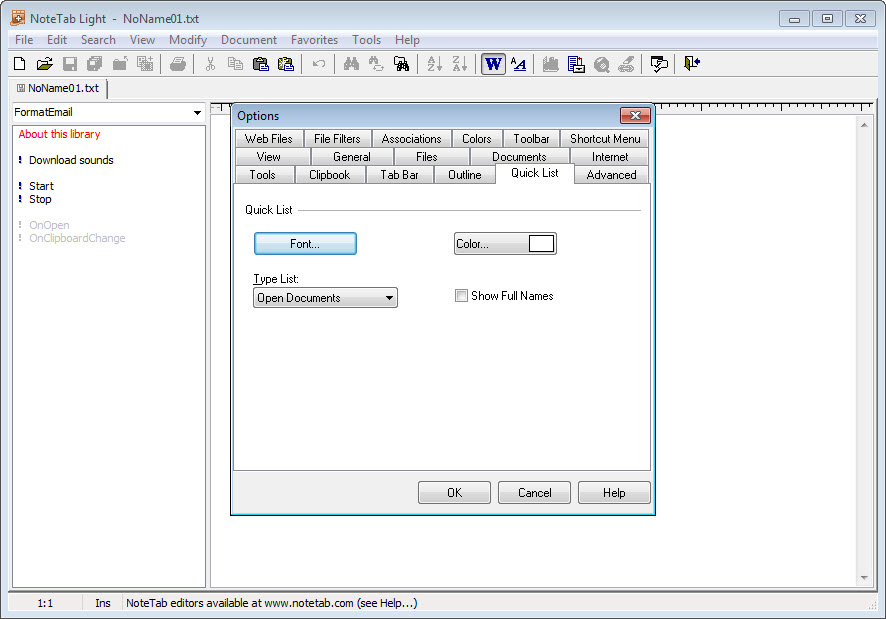Click 'About this library' clip item

[59, 134]
